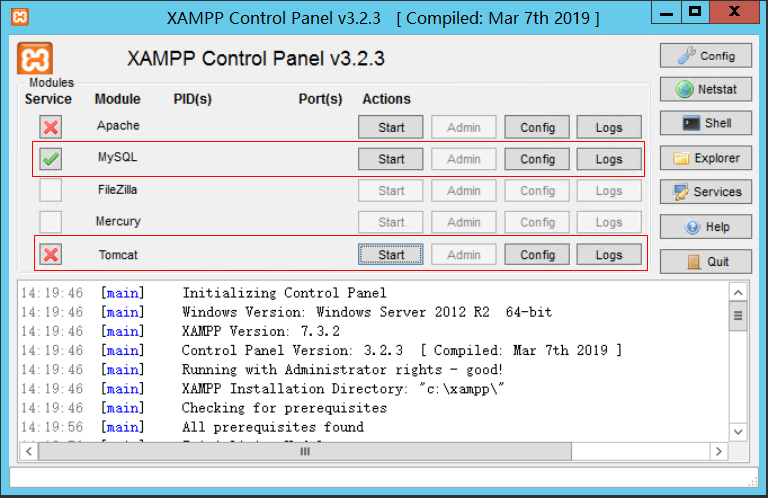Start the Tomcat module
Image resolution: width=768 pixels, height=498 pixels.
point(390,255)
